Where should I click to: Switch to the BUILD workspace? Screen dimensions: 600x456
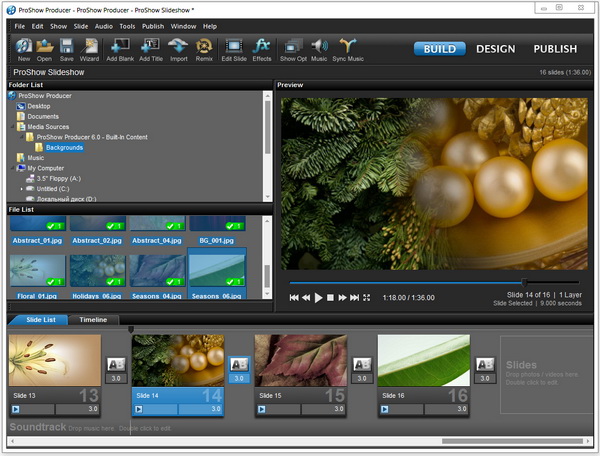pos(440,49)
